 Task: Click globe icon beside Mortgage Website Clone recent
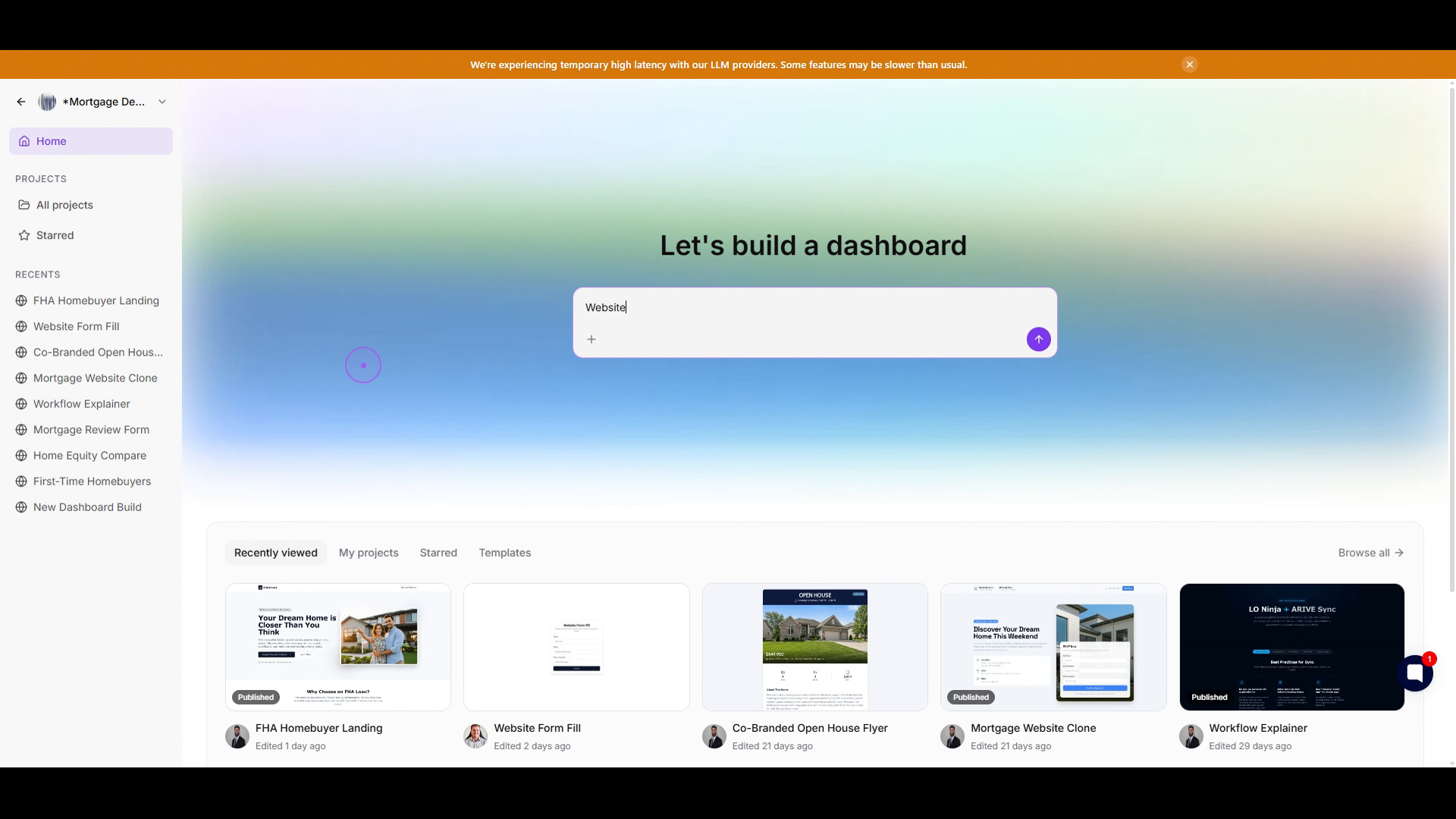pyautogui.click(x=21, y=378)
